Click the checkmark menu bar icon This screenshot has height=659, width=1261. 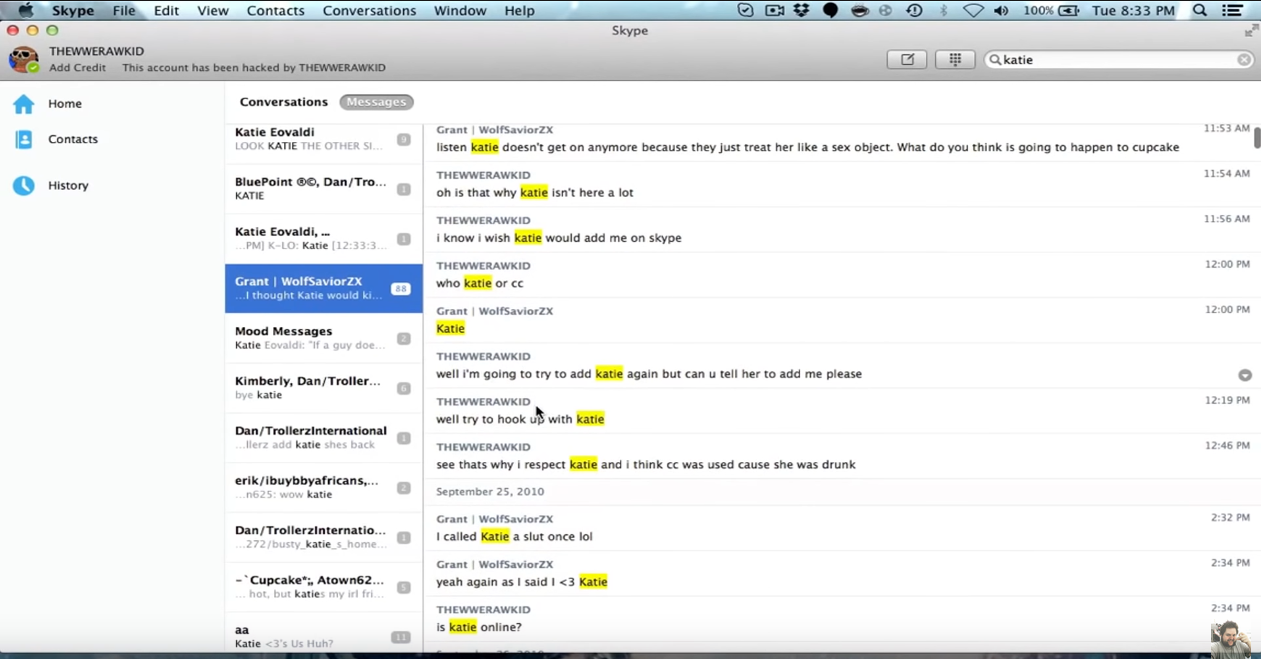click(x=745, y=10)
